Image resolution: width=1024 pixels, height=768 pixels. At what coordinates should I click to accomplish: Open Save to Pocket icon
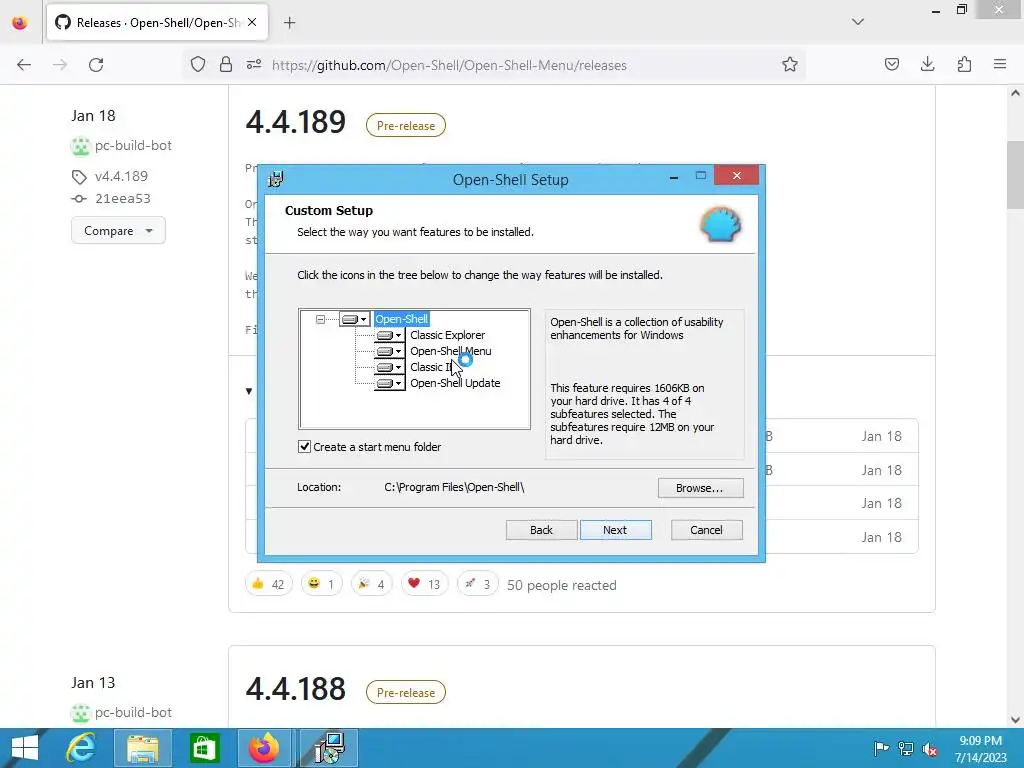[x=891, y=64]
